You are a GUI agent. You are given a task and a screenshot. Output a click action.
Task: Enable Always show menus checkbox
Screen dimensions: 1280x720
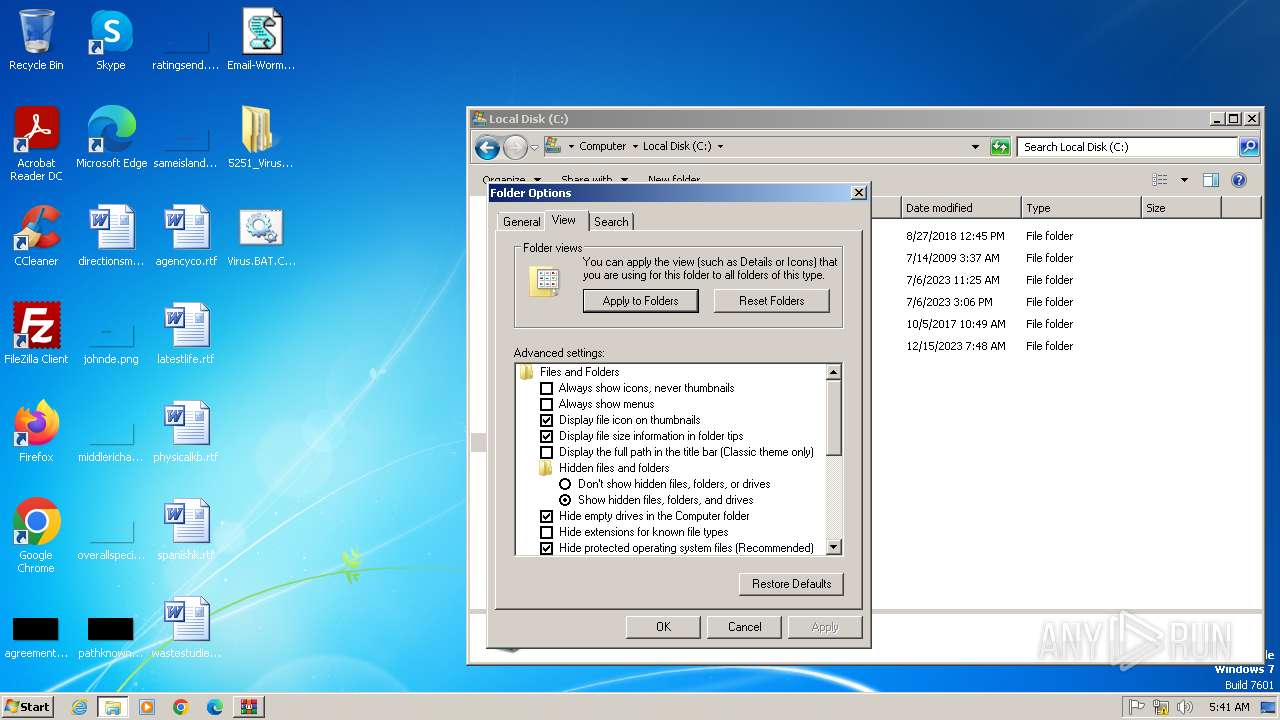[547, 404]
